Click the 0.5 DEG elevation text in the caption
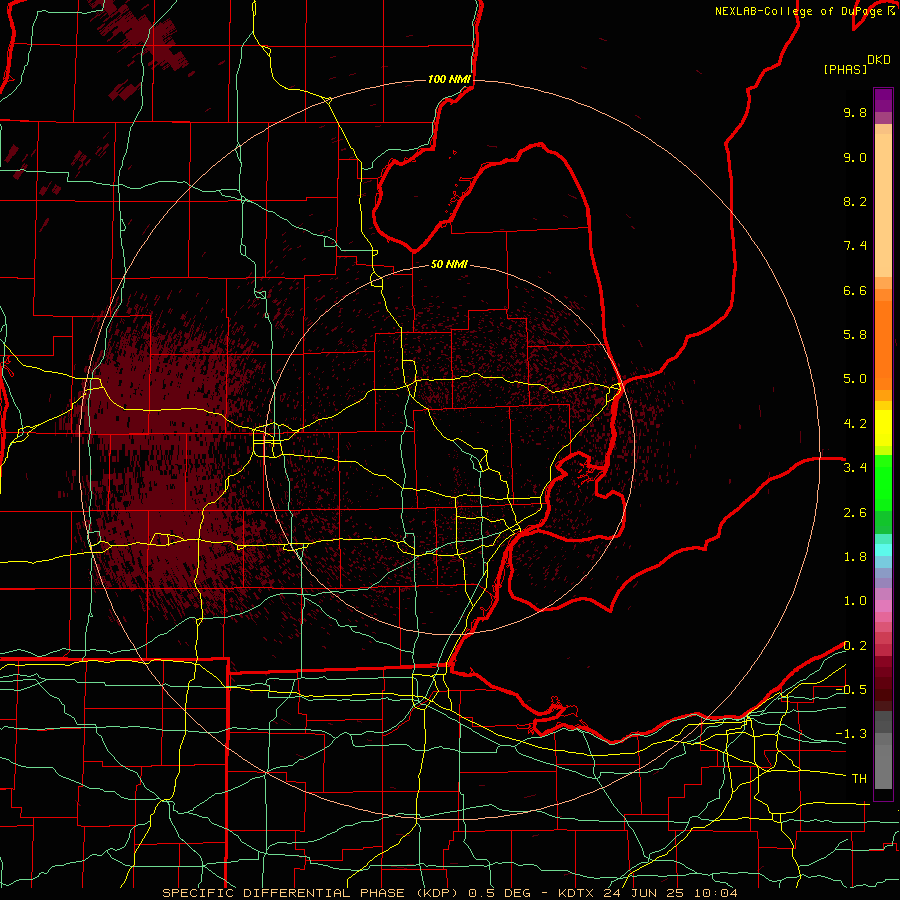 [x=502, y=893]
